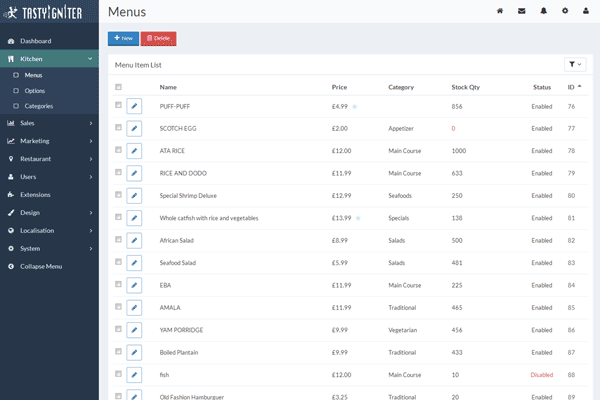Screen dimensions: 600x400
Task: Check the ATA RICE row checkbox
Action: coord(119,150)
